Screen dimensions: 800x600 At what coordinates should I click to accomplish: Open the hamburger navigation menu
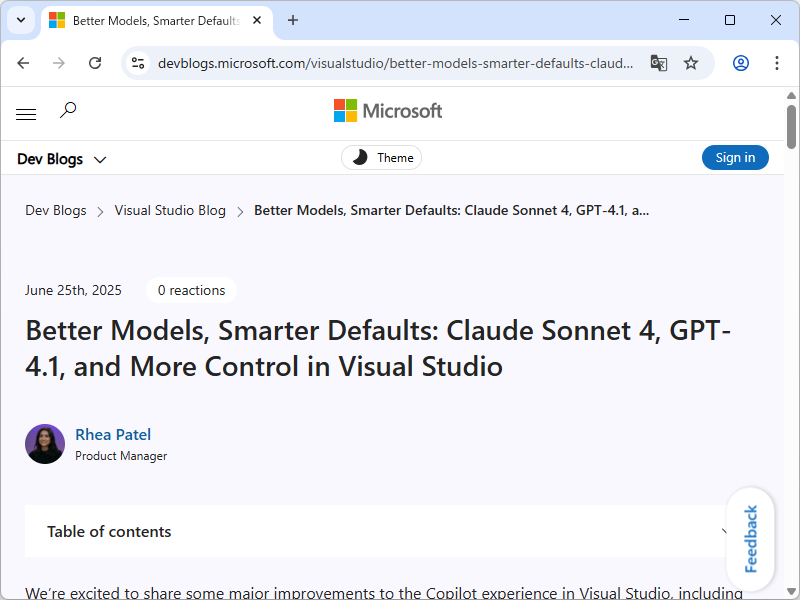(x=26, y=113)
